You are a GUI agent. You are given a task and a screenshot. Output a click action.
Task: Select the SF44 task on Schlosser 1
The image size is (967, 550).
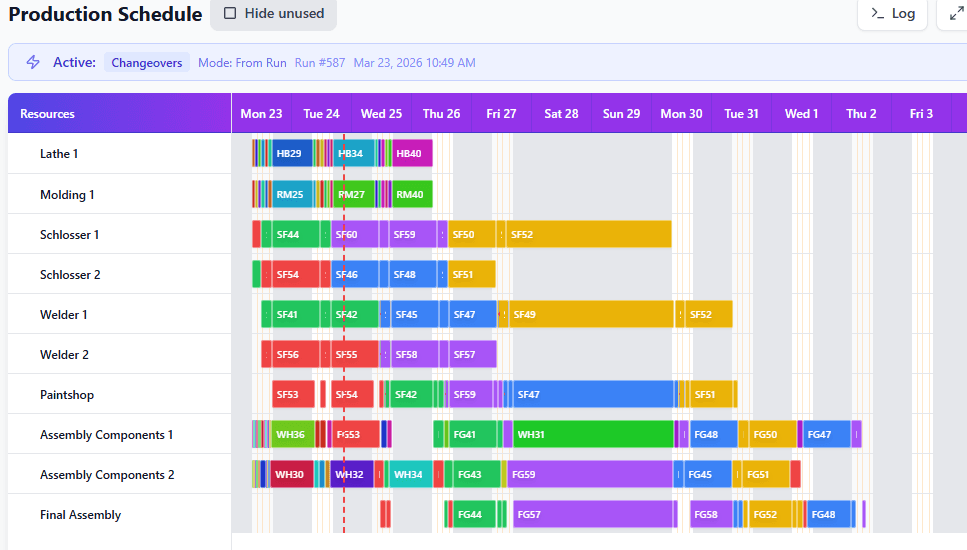[295, 234]
